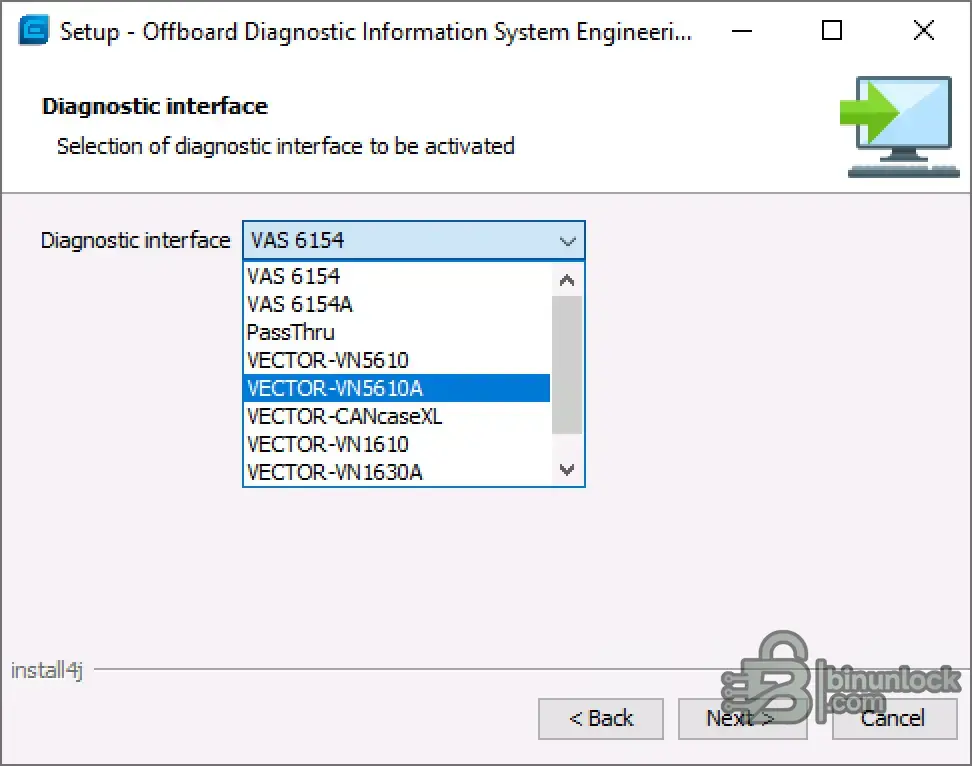
Task: Select VECTOR-VN5610 list entry
Action: 397,360
